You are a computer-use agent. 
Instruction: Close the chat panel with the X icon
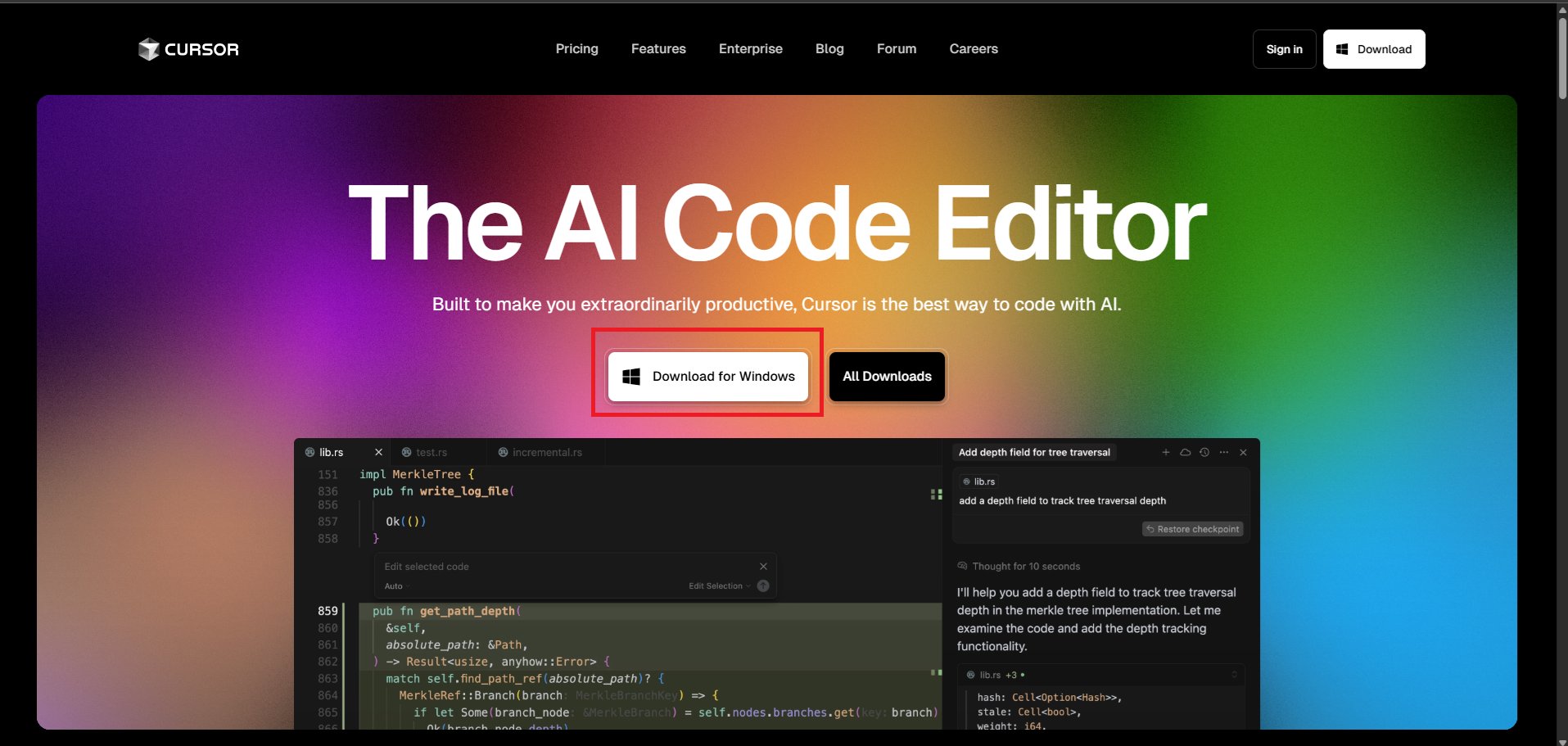[x=1243, y=452]
